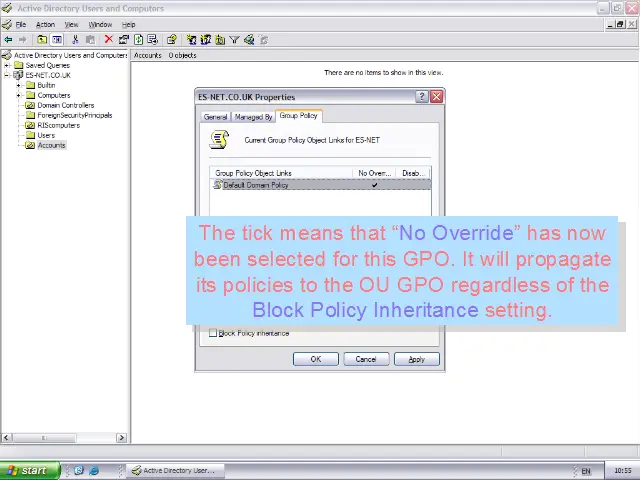
Task: Click the OK button
Action: point(316,359)
